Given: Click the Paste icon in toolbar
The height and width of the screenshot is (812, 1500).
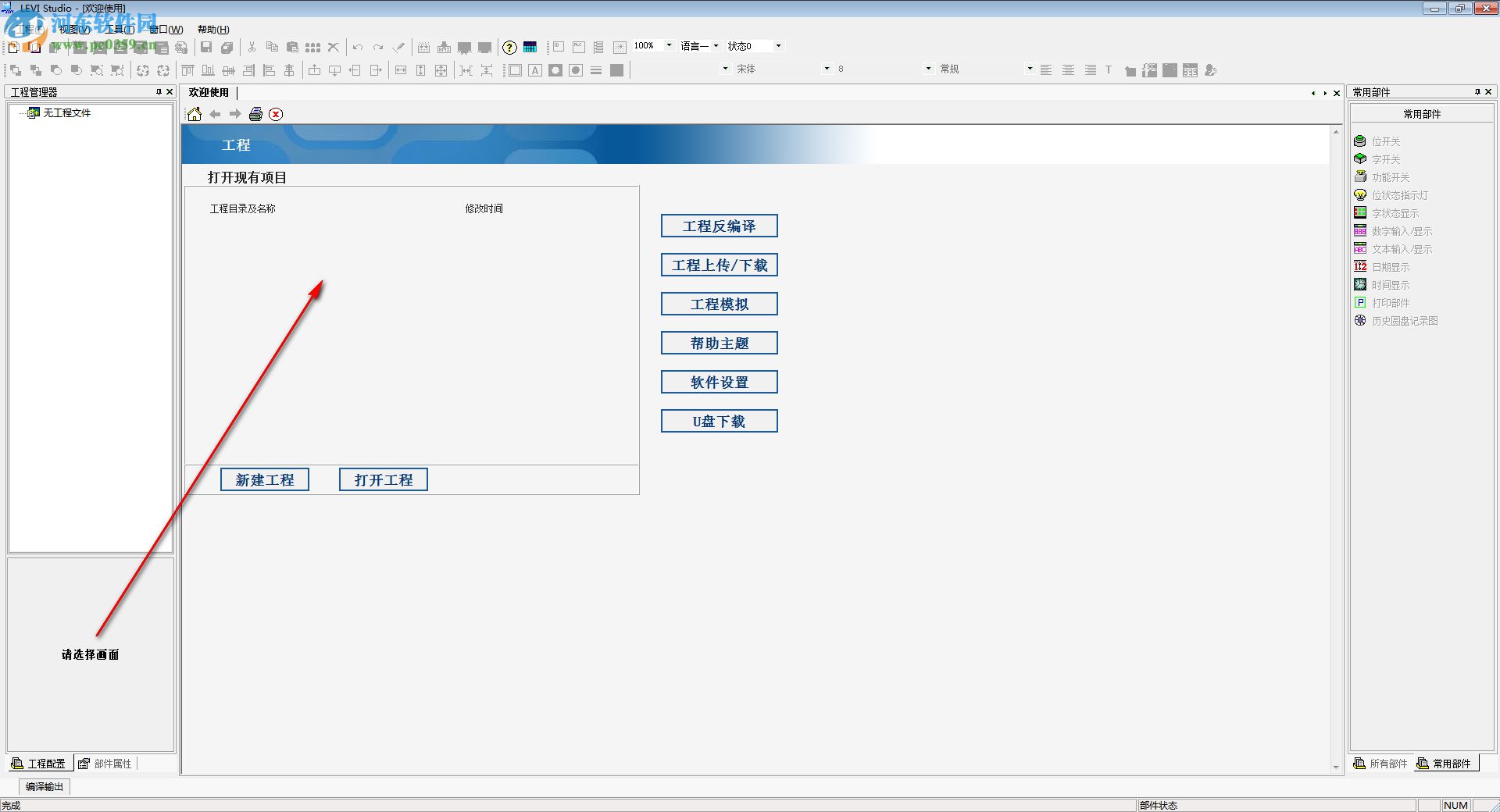Looking at the screenshot, I should (292, 47).
